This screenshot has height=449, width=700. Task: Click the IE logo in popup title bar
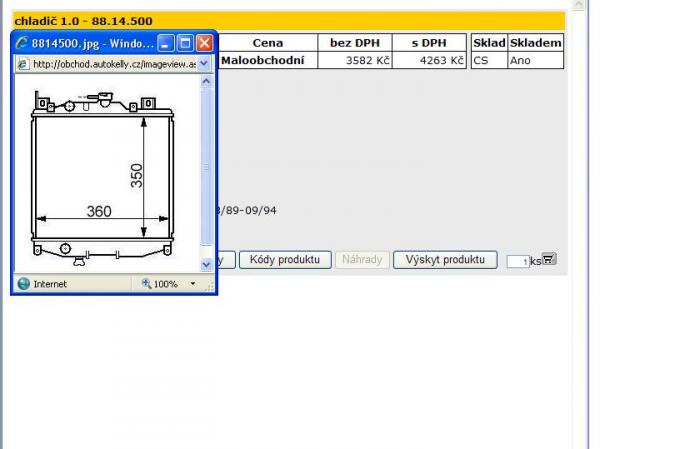click(21, 43)
